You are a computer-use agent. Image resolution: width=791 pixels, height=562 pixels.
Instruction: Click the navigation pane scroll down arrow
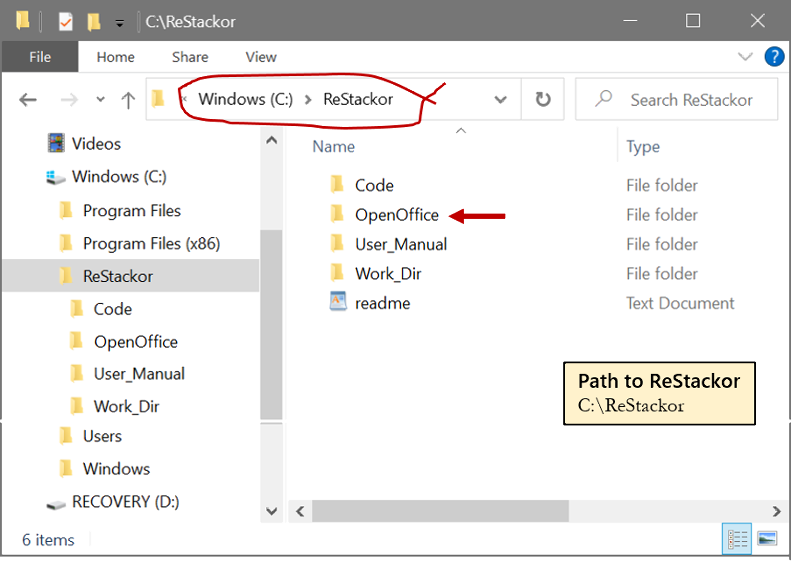(x=271, y=512)
